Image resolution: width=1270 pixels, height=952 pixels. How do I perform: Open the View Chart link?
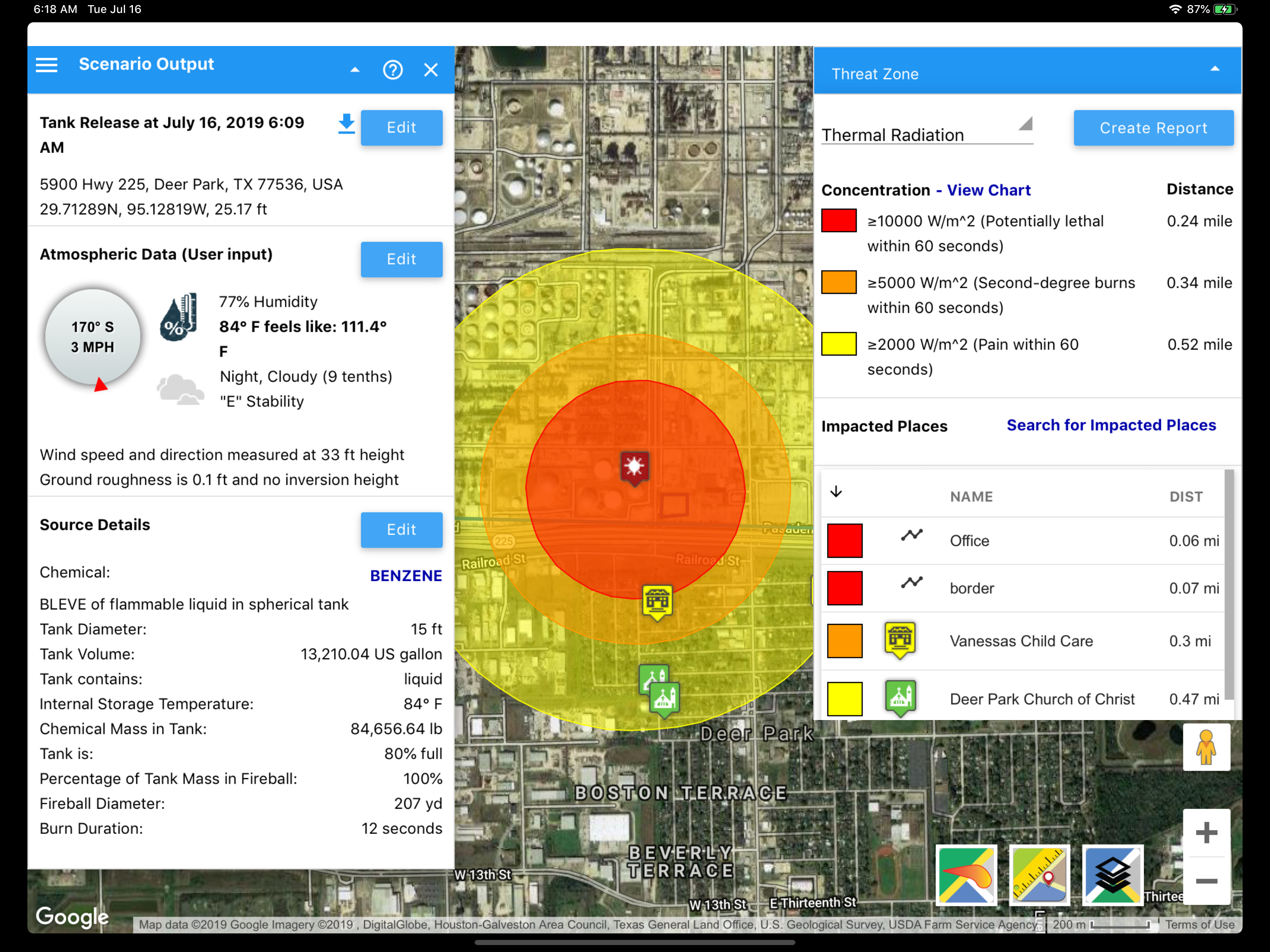pos(989,190)
